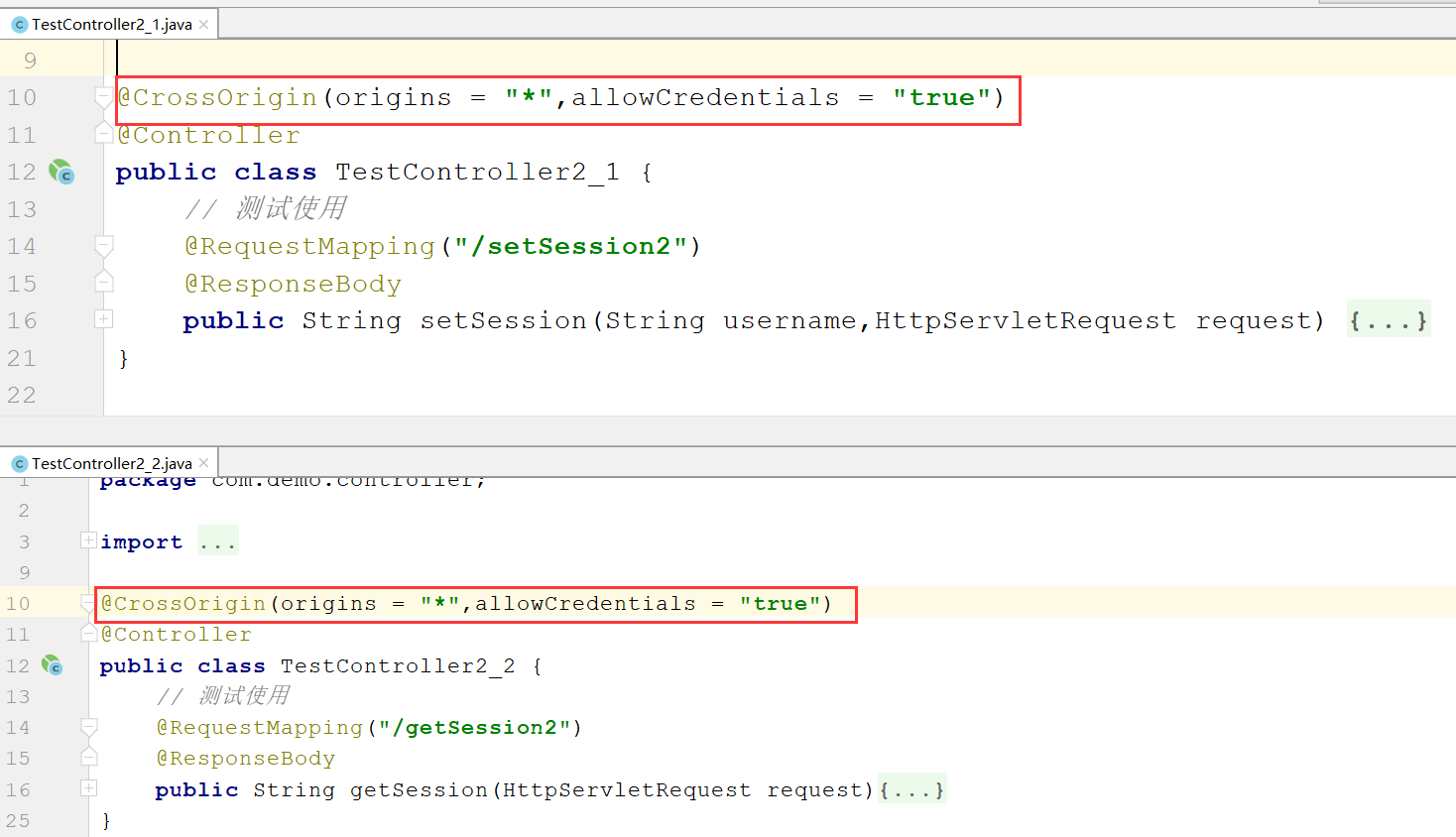
Task: Collapse the fold at @RequestMapping("/getSession2")
Action: (x=88, y=728)
